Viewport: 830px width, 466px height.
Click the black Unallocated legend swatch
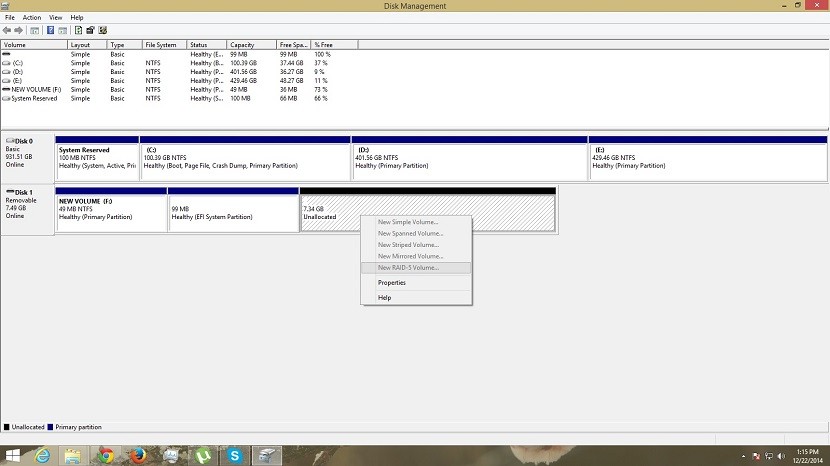[6, 427]
